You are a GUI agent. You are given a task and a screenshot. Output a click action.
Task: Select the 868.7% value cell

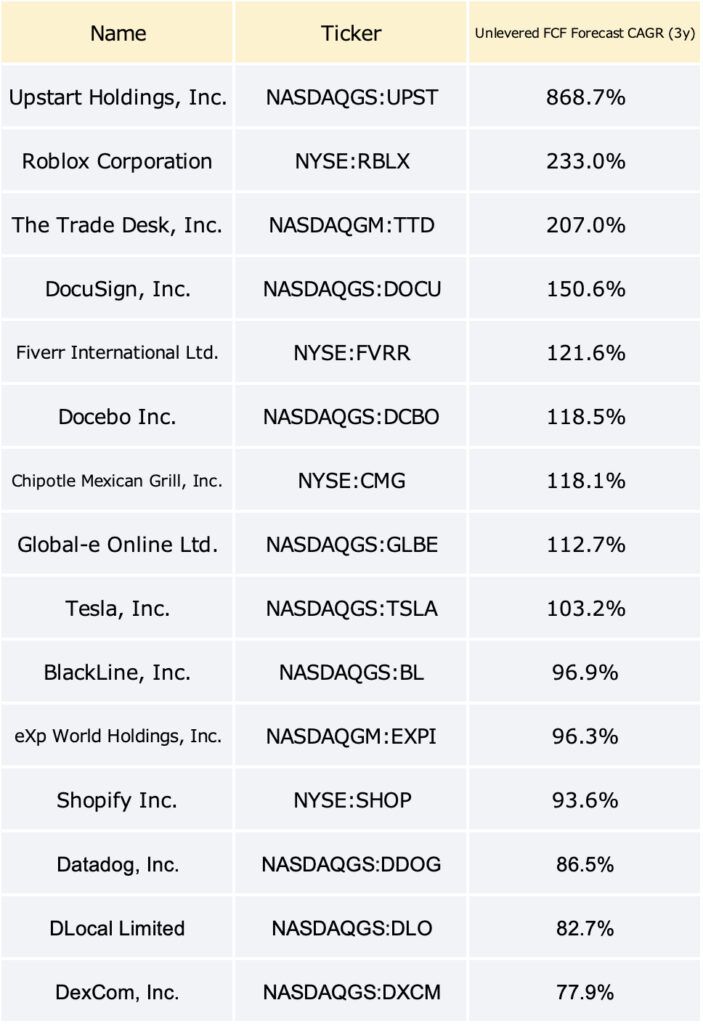(585, 97)
